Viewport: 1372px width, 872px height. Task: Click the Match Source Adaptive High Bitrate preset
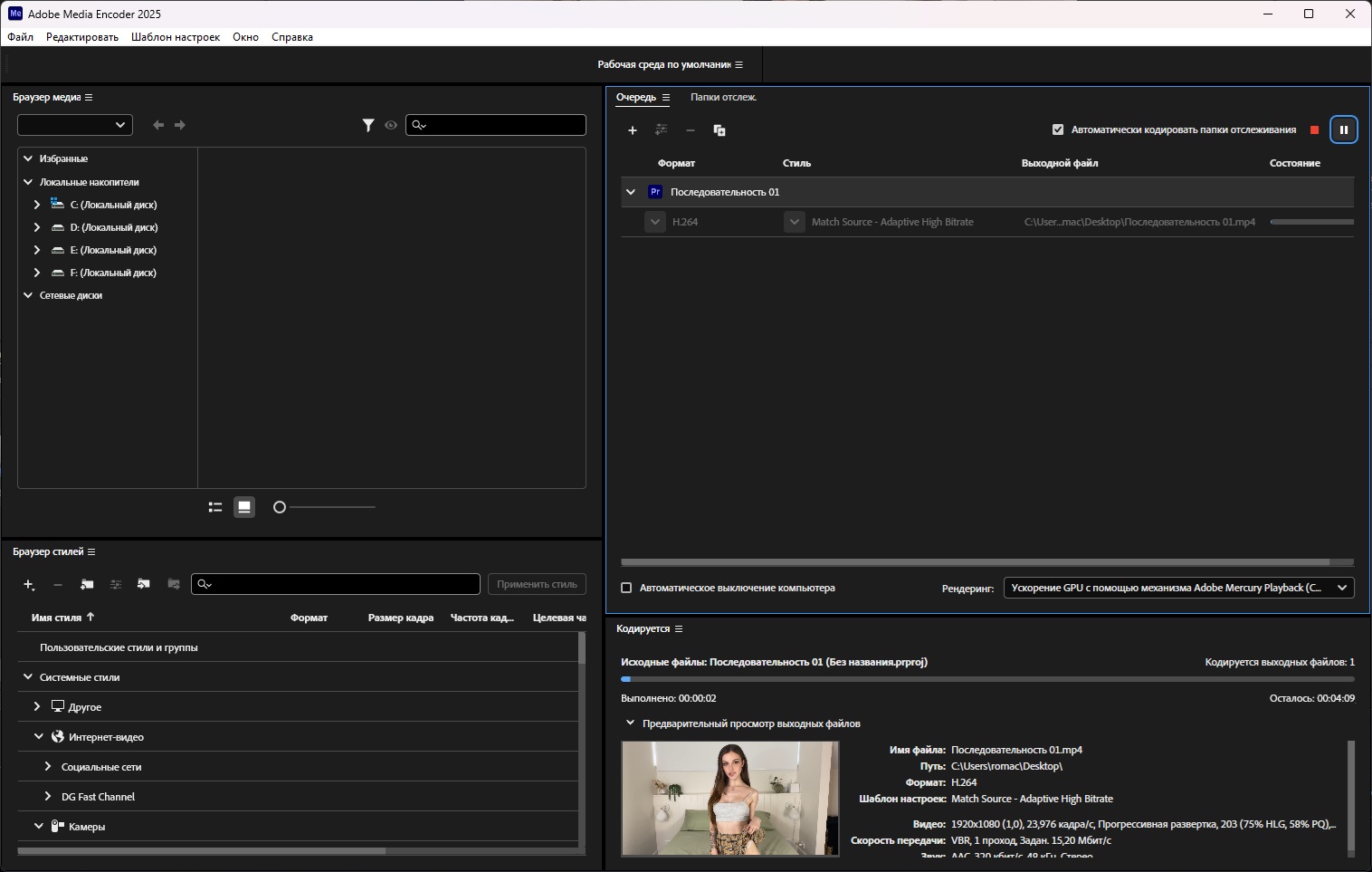(892, 222)
